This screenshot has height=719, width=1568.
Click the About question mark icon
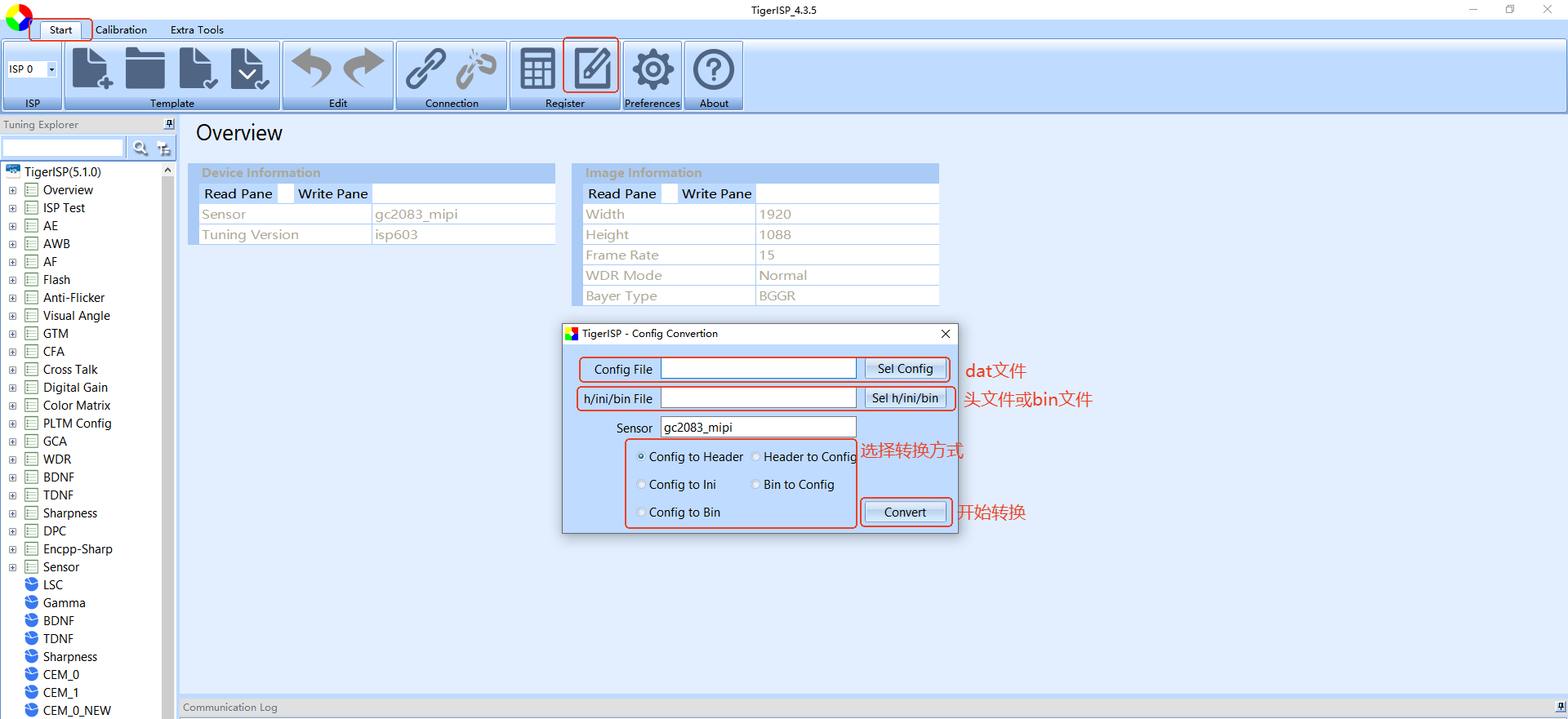click(x=714, y=69)
